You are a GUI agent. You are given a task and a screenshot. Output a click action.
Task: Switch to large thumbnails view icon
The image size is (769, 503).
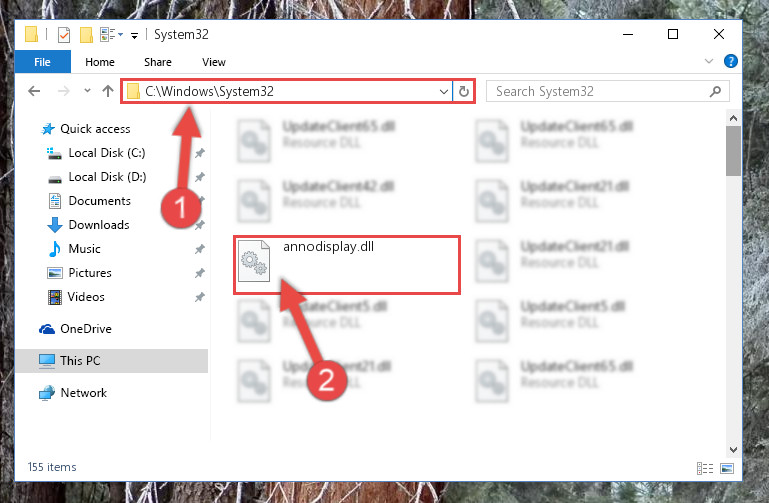click(x=727, y=468)
